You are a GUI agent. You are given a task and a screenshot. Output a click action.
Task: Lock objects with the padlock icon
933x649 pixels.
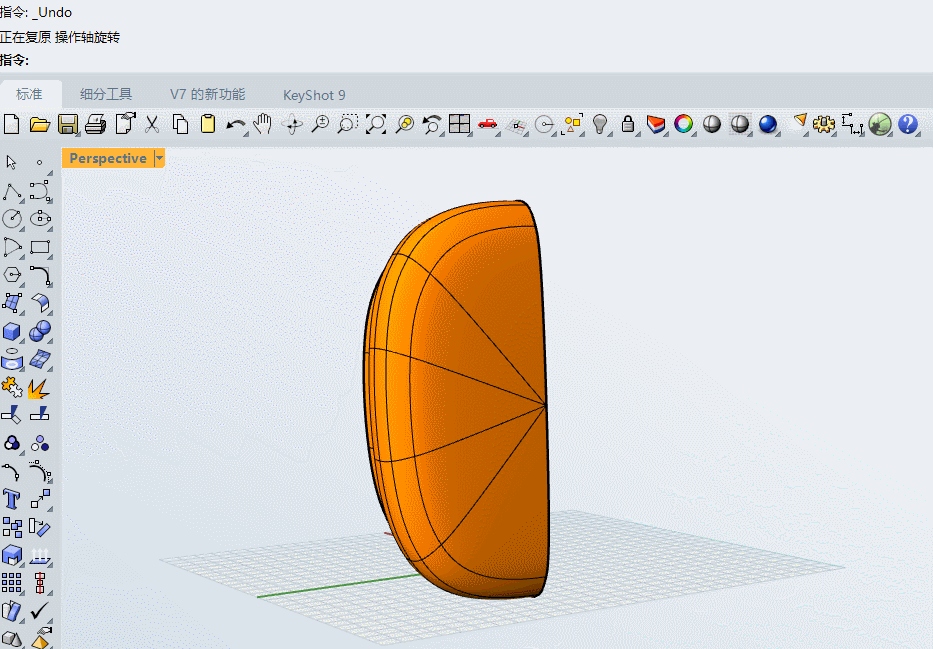pyautogui.click(x=628, y=124)
